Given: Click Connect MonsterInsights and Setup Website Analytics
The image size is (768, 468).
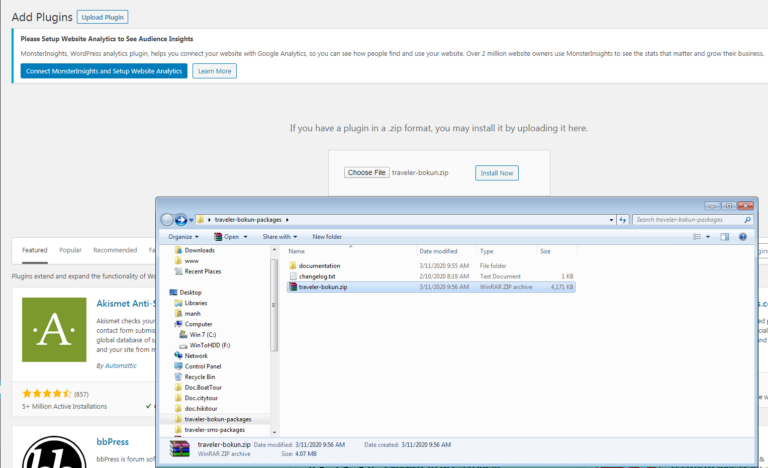Looking at the screenshot, I should (104, 71).
